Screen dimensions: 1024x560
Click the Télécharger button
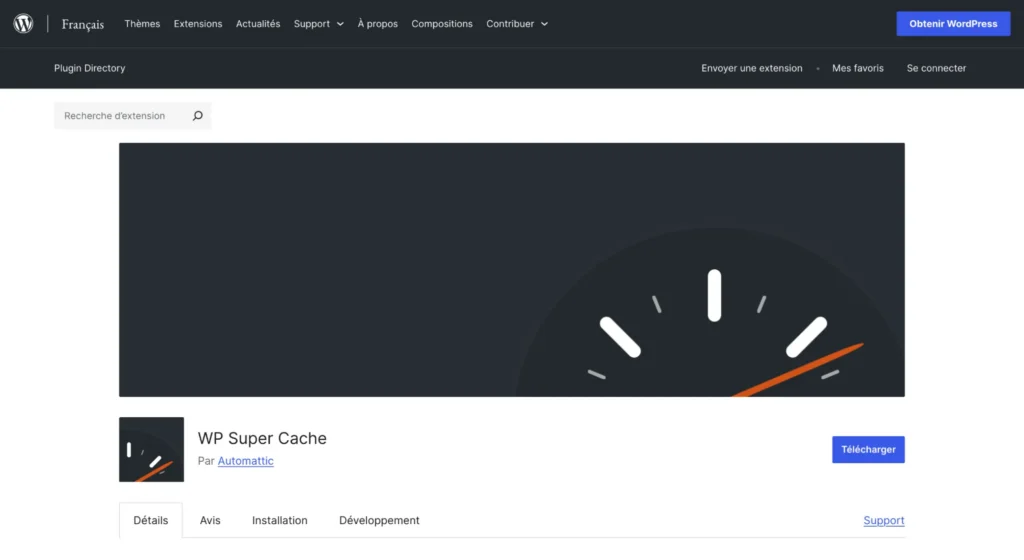point(869,450)
